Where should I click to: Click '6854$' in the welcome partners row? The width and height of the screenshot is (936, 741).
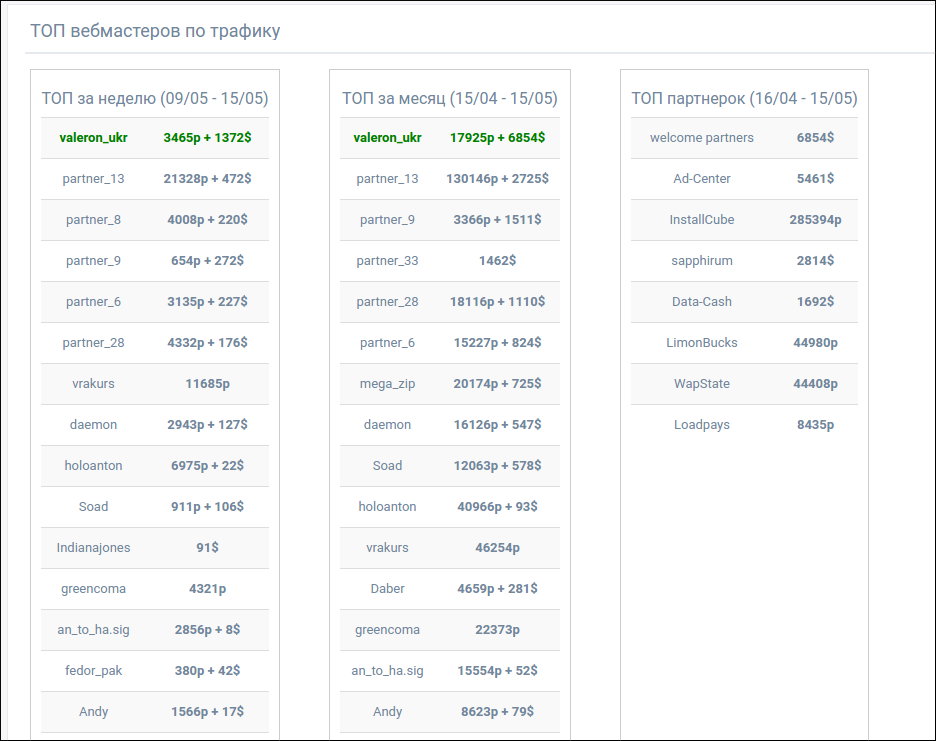coord(815,138)
